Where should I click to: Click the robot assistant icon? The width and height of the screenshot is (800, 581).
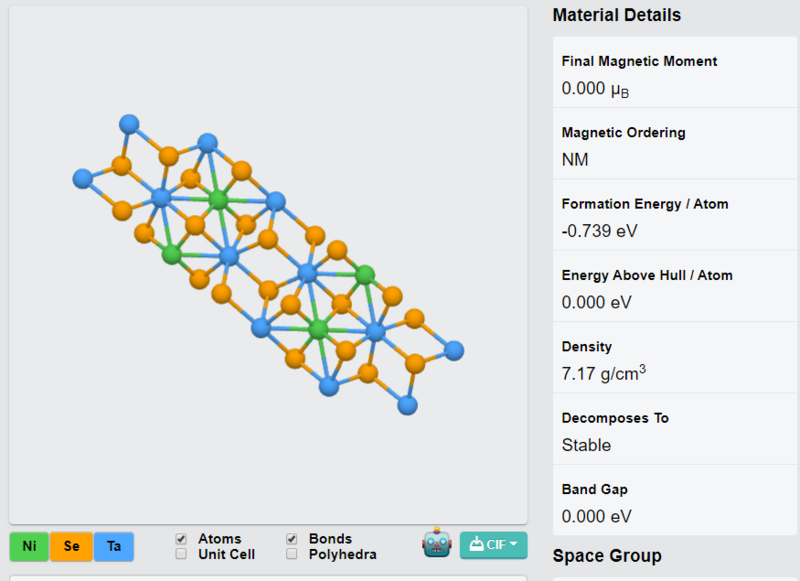click(437, 543)
